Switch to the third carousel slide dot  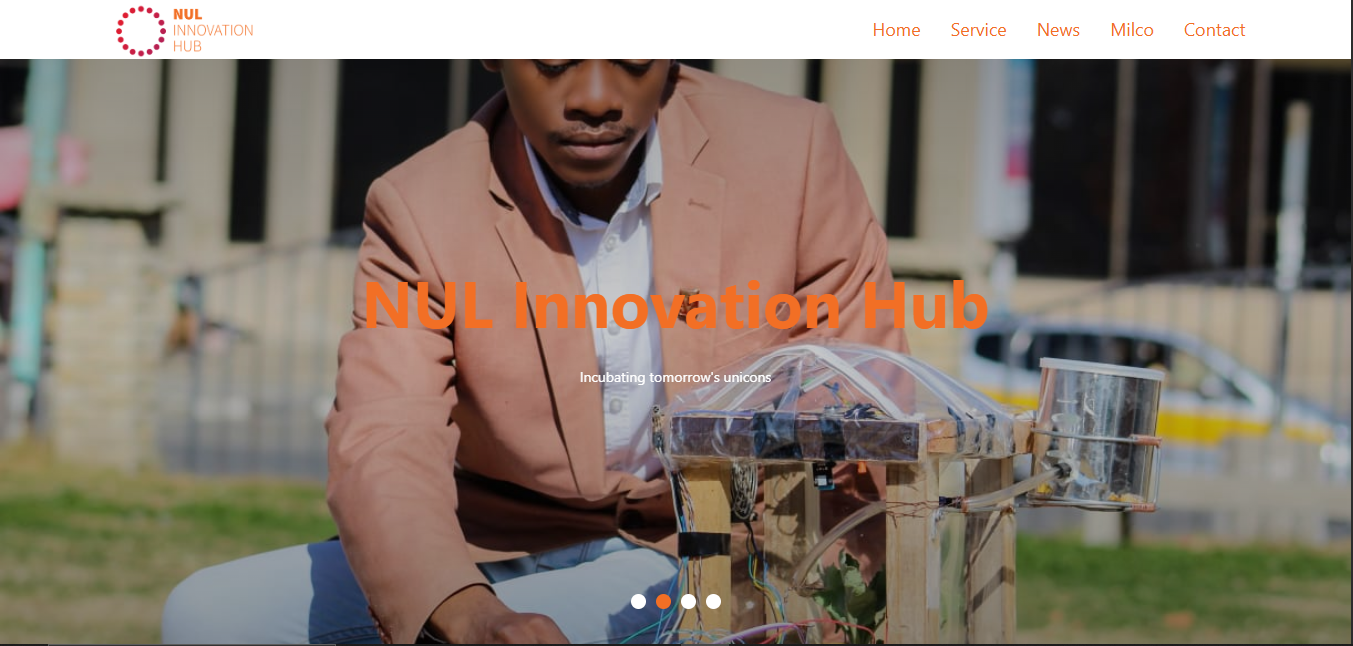click(688, 601)
